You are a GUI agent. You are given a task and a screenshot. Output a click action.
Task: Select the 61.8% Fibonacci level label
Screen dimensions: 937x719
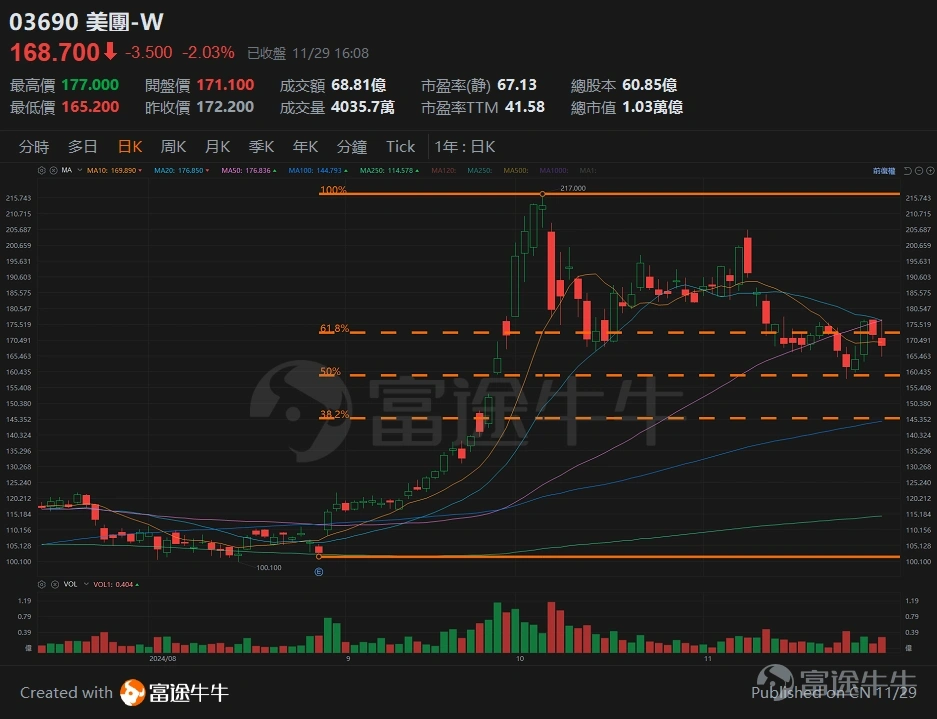(335, 328)
